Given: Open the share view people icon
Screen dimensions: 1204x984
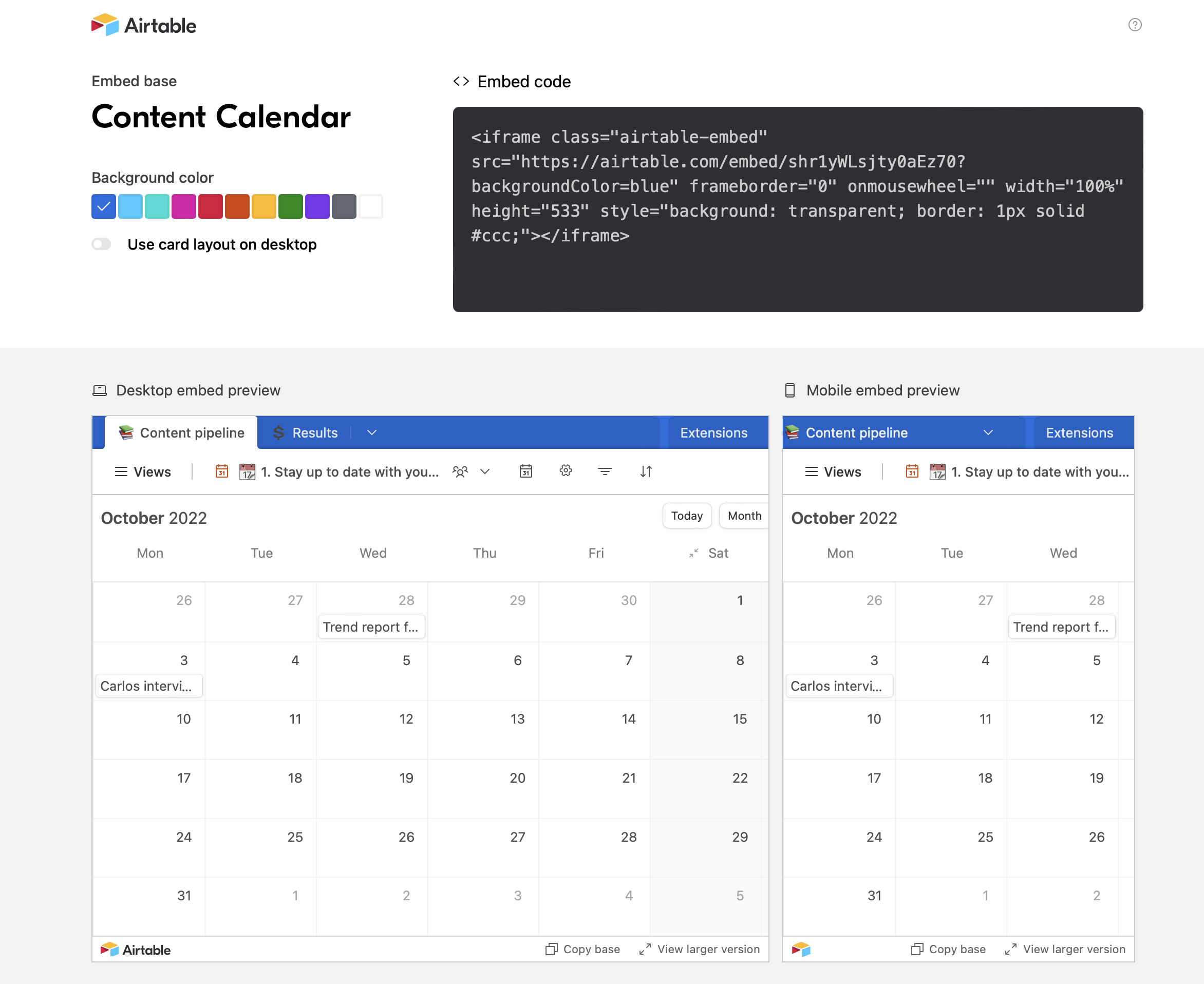Looking at the screenshot, I should pyautogui.click(x=460, y=471).
